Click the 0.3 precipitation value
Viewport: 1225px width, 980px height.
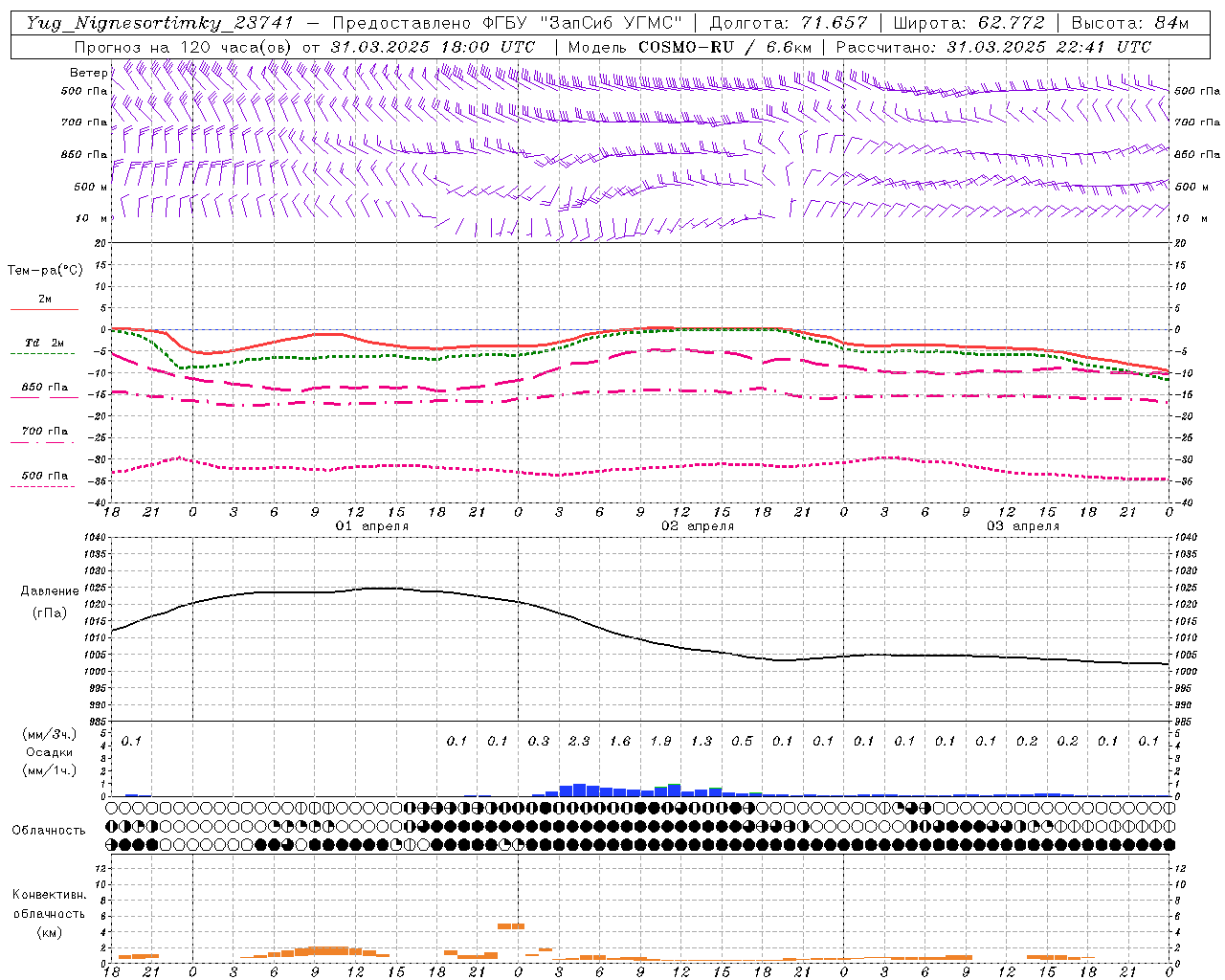[539, 741]
